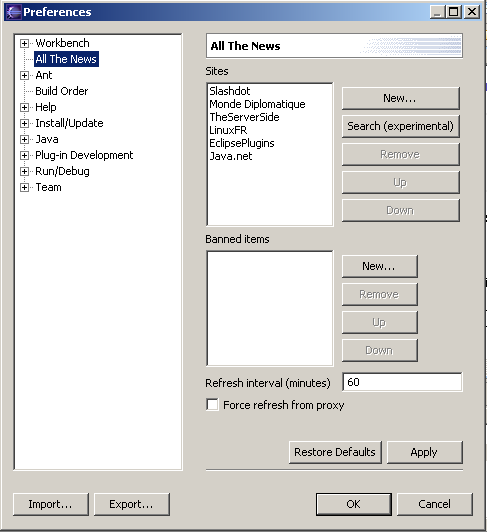This screenshot has height=532, width=487.
Task: Select All The News preference page
Action: point(66,59)
